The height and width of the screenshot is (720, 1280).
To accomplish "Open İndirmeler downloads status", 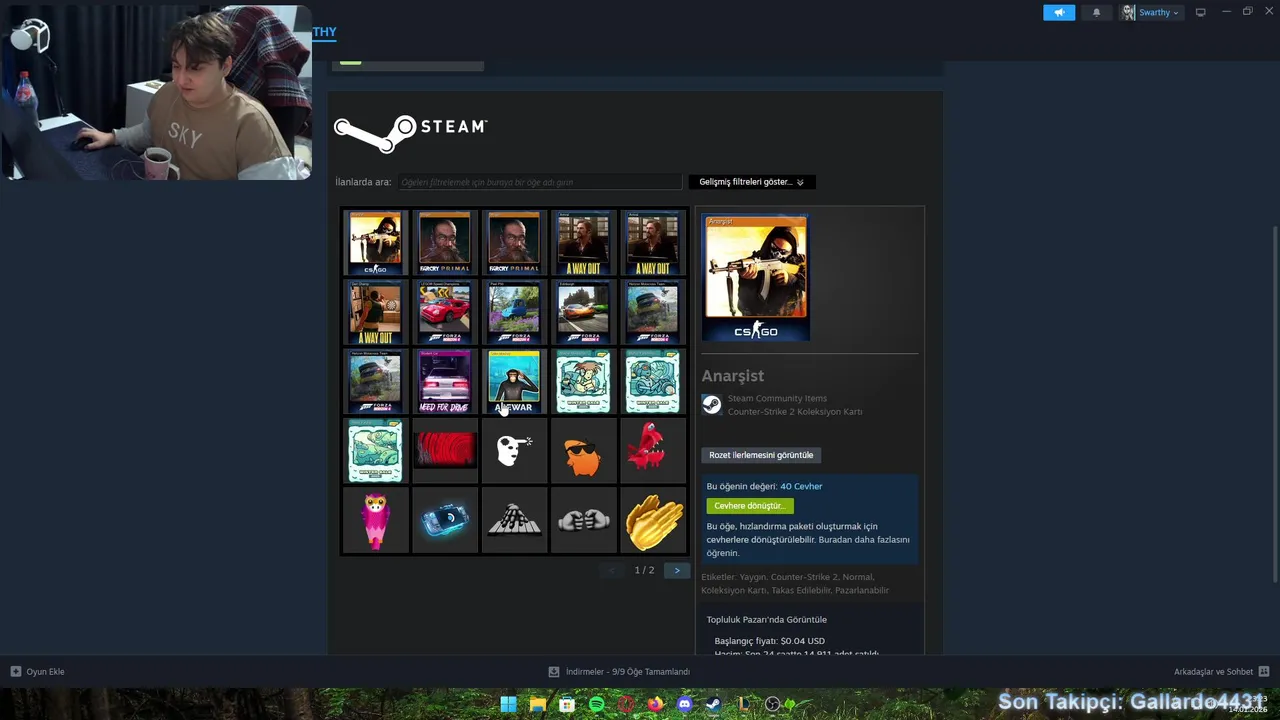I will [x=619, y=672].
